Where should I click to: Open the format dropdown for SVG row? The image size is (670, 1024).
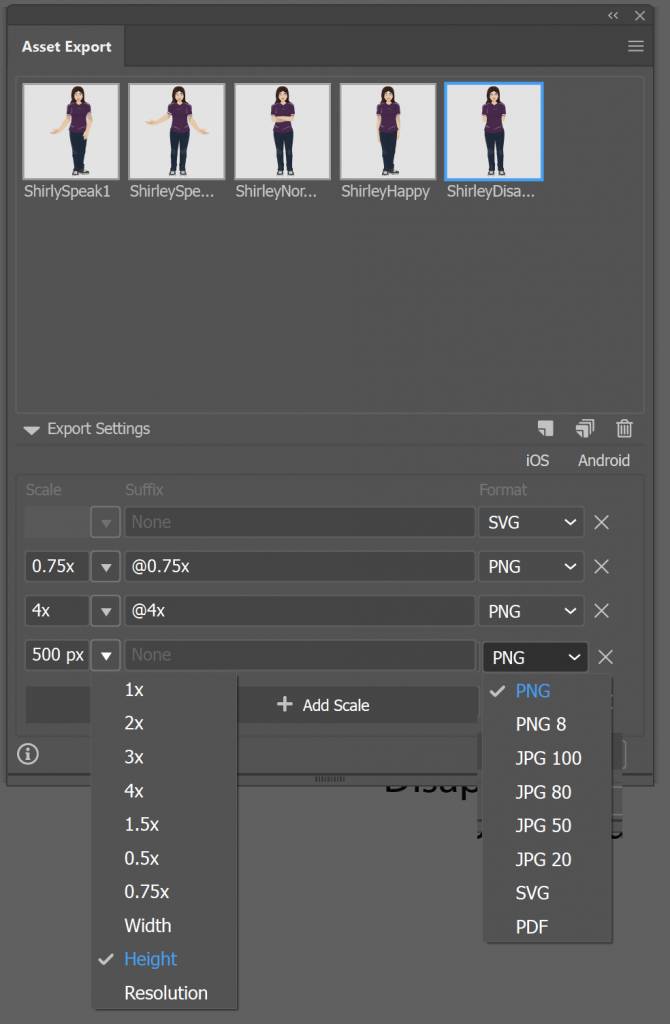pyautogui.click(x=531, y=522)
